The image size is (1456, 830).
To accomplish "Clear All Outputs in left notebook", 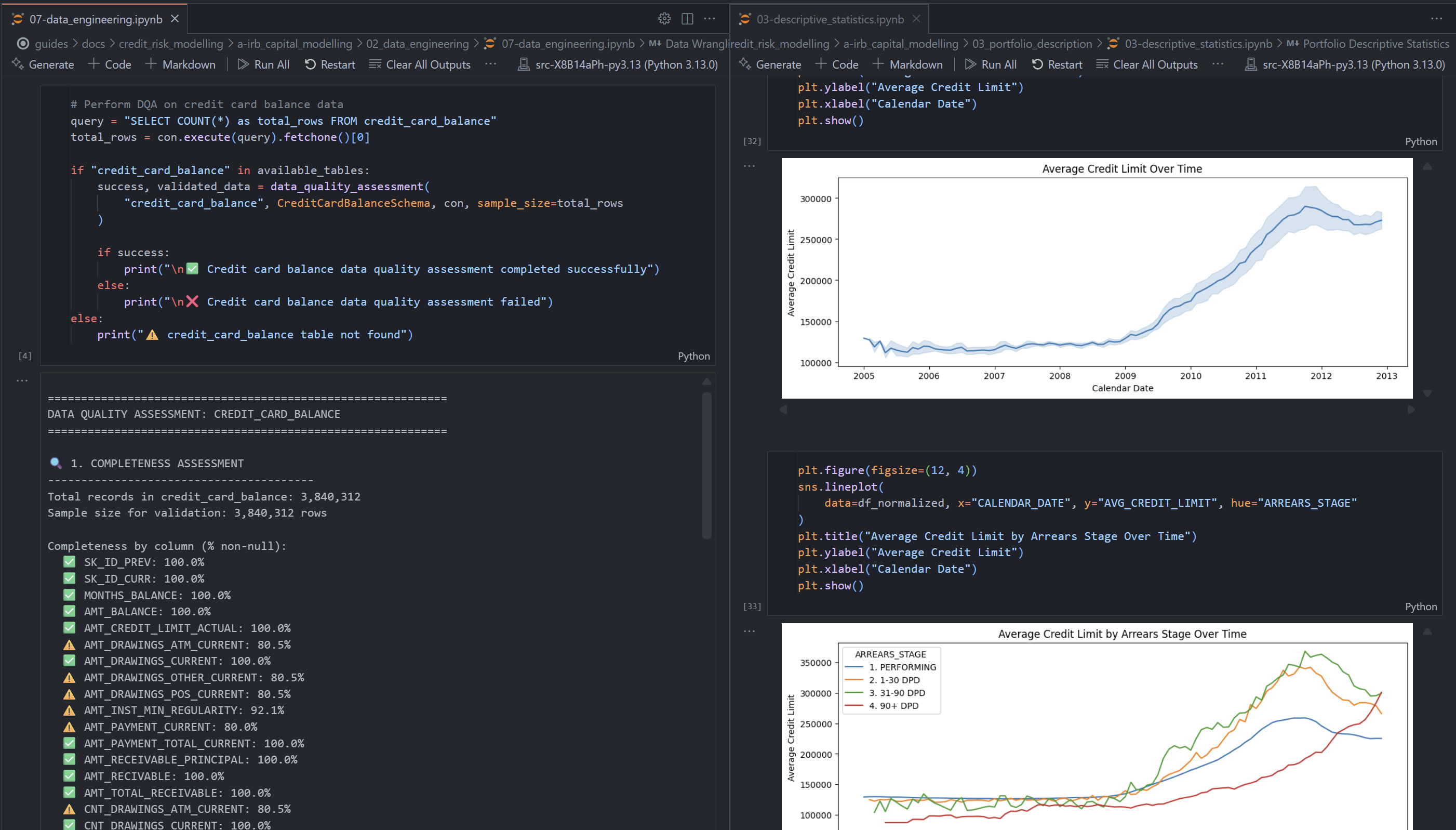I will tap(420, 64).
